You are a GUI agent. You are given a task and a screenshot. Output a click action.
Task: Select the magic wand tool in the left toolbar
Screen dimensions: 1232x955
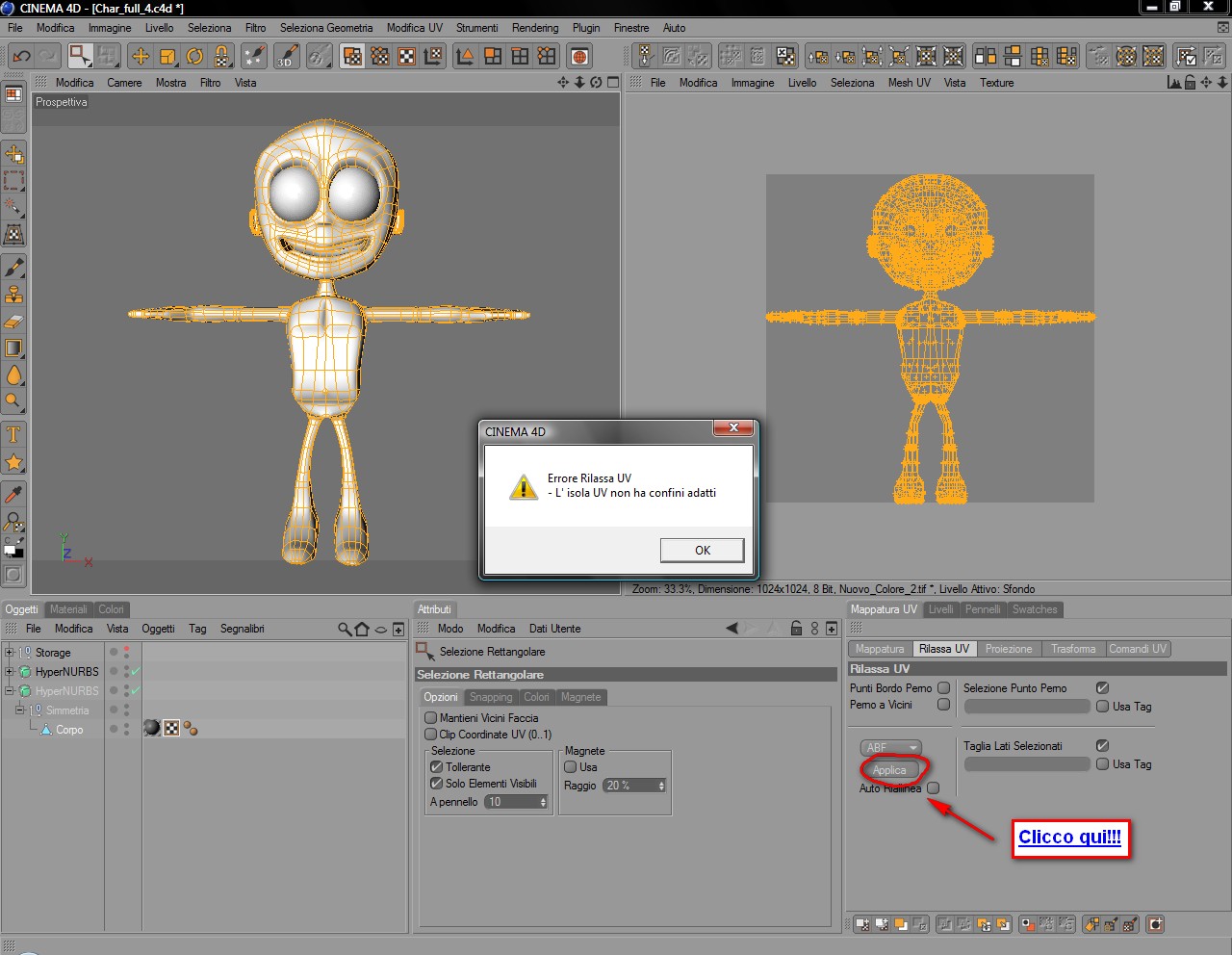point(13,206)
